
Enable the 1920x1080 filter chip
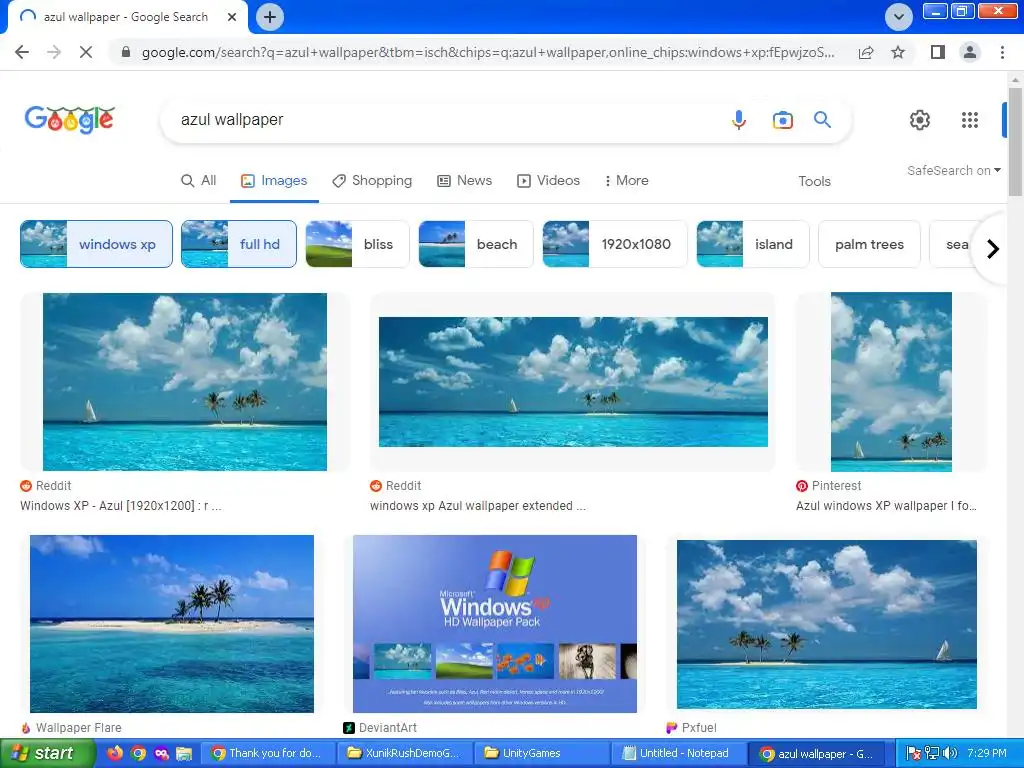click(x=615, y=244)
